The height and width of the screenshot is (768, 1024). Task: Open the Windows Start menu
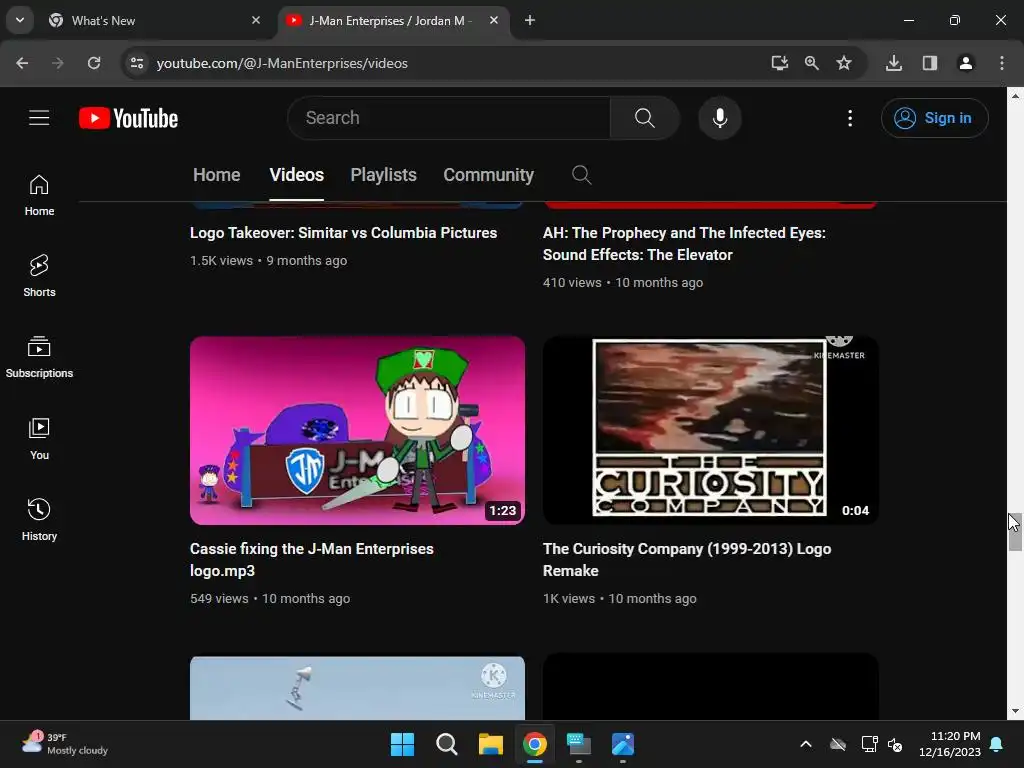402,744
